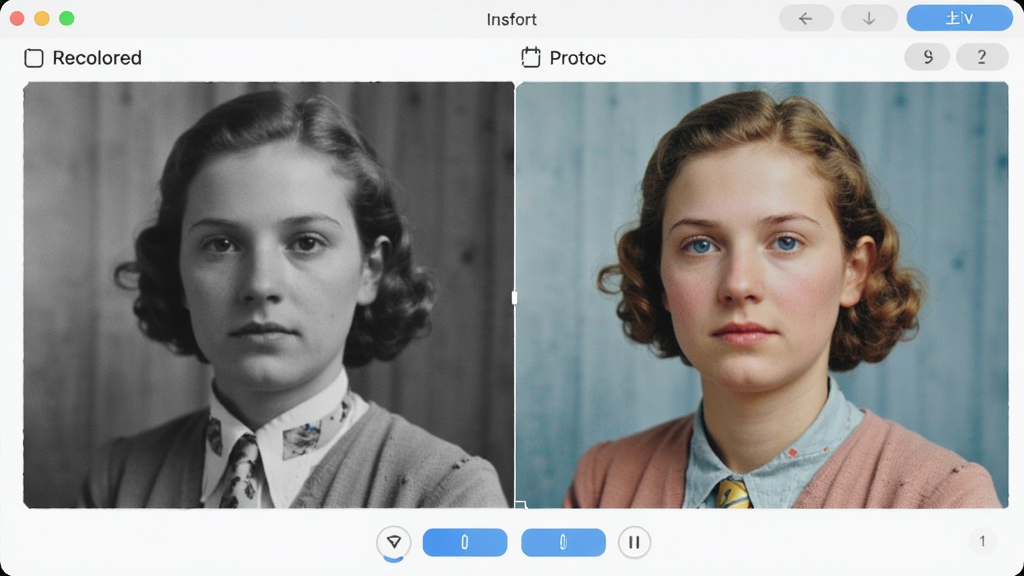Viewport: 1024px width, 576px height.
Task: Click the back arrow button in title bar
Action: [806, 18]
